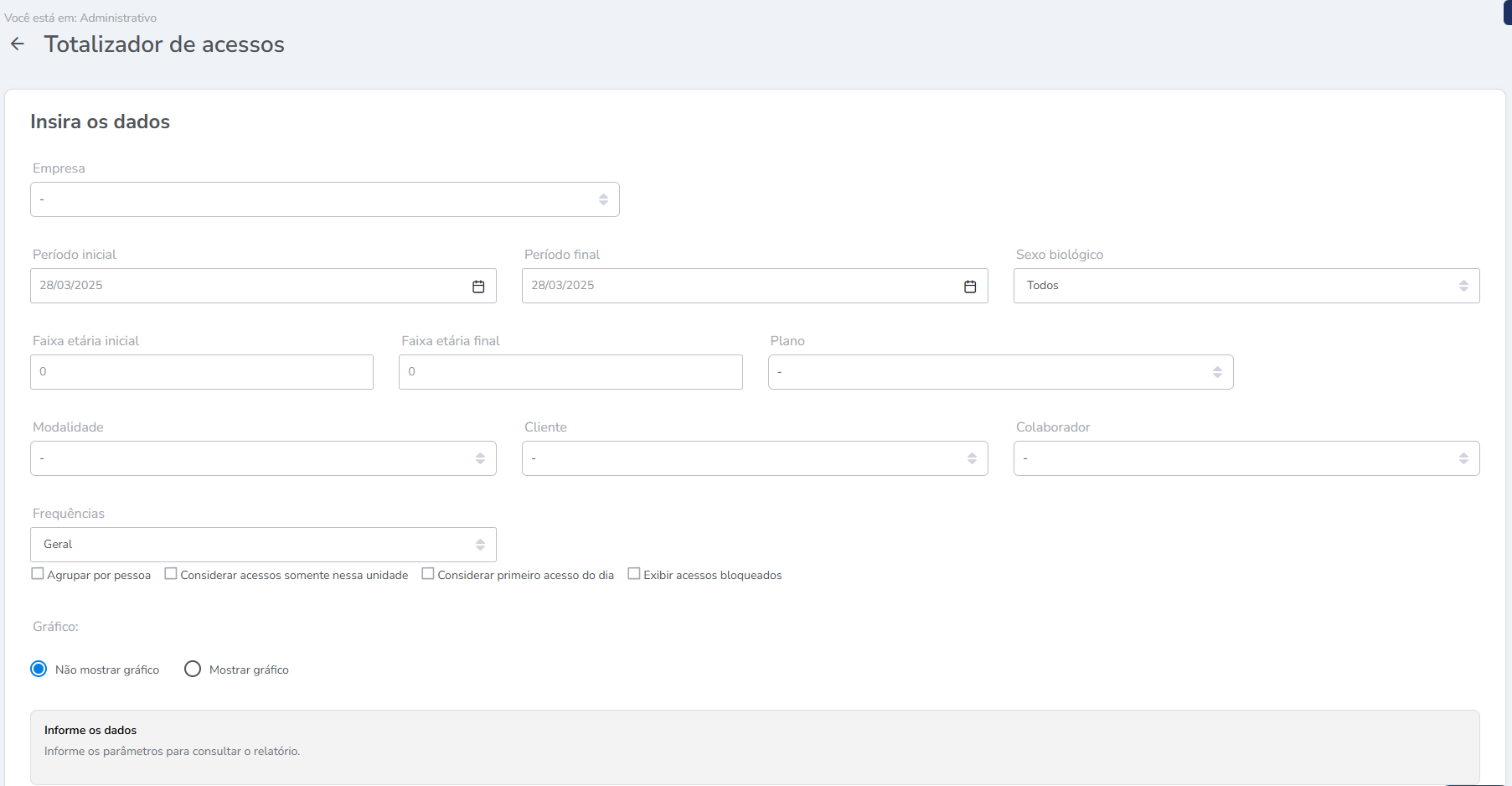Click the Empresa dropdown arrows icon

click(x=603, y=199)
